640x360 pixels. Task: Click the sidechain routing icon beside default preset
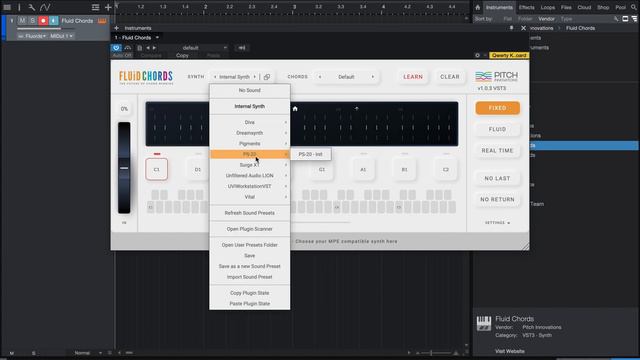coord(242,48)
